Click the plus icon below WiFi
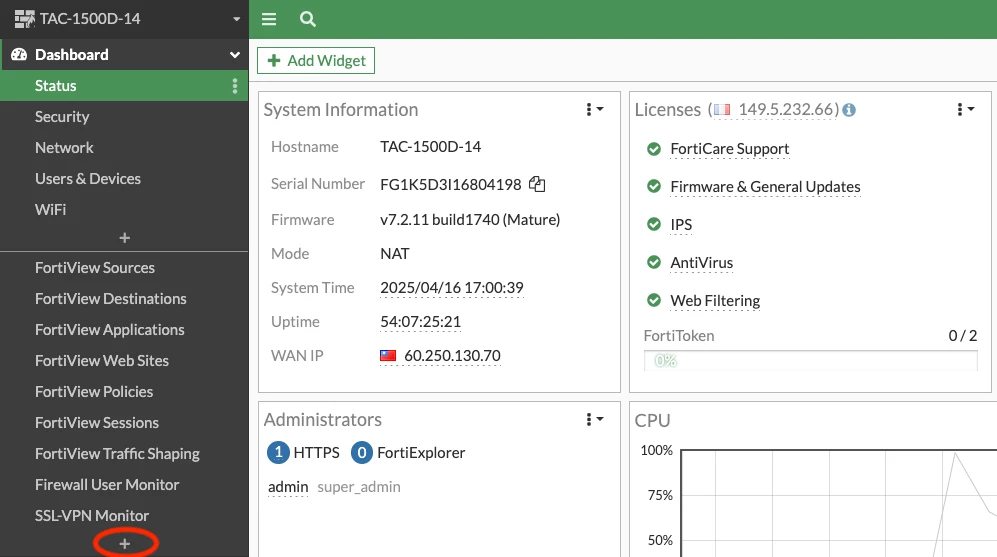 (125, 238)
